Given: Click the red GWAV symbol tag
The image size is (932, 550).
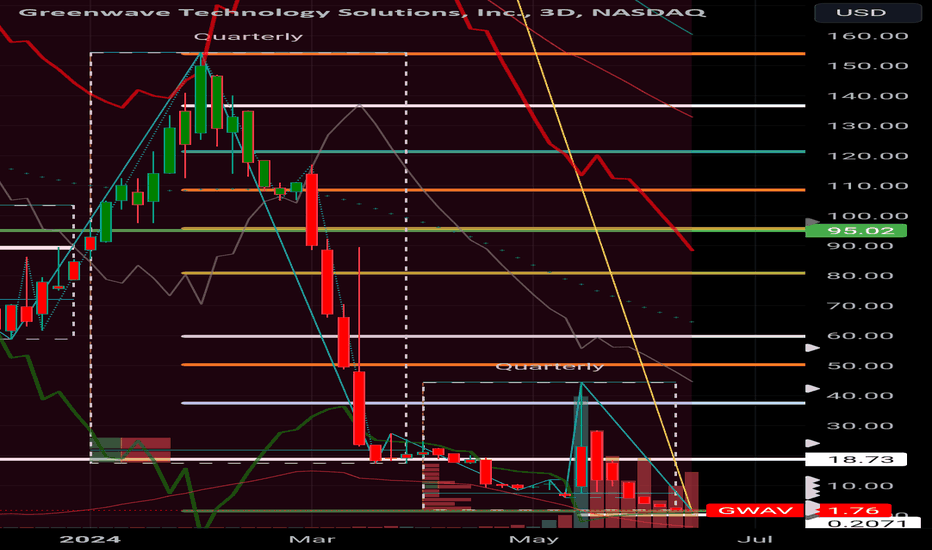Looking at the screenshot, I should click(x=755, y=510).
